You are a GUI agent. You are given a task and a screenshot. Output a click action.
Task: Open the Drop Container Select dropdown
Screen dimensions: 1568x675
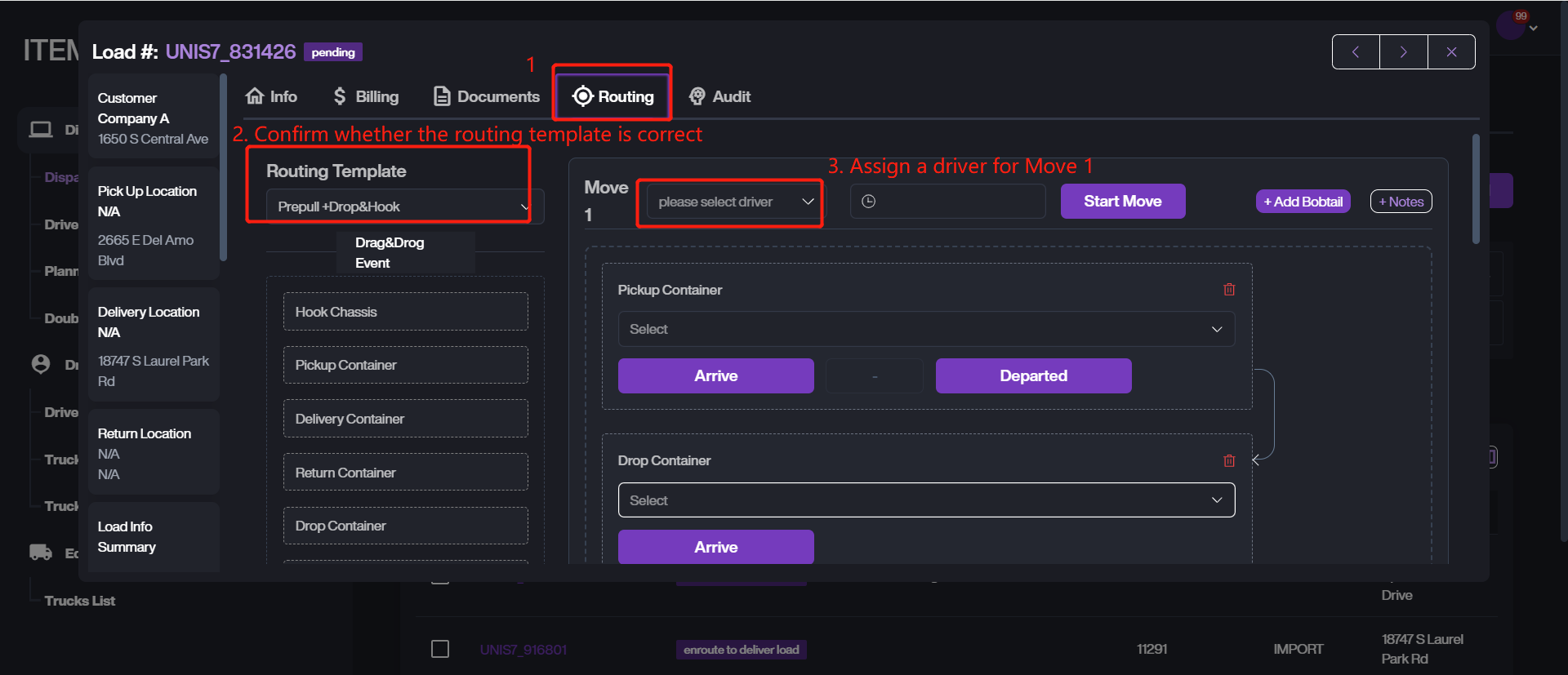(925, 500)
